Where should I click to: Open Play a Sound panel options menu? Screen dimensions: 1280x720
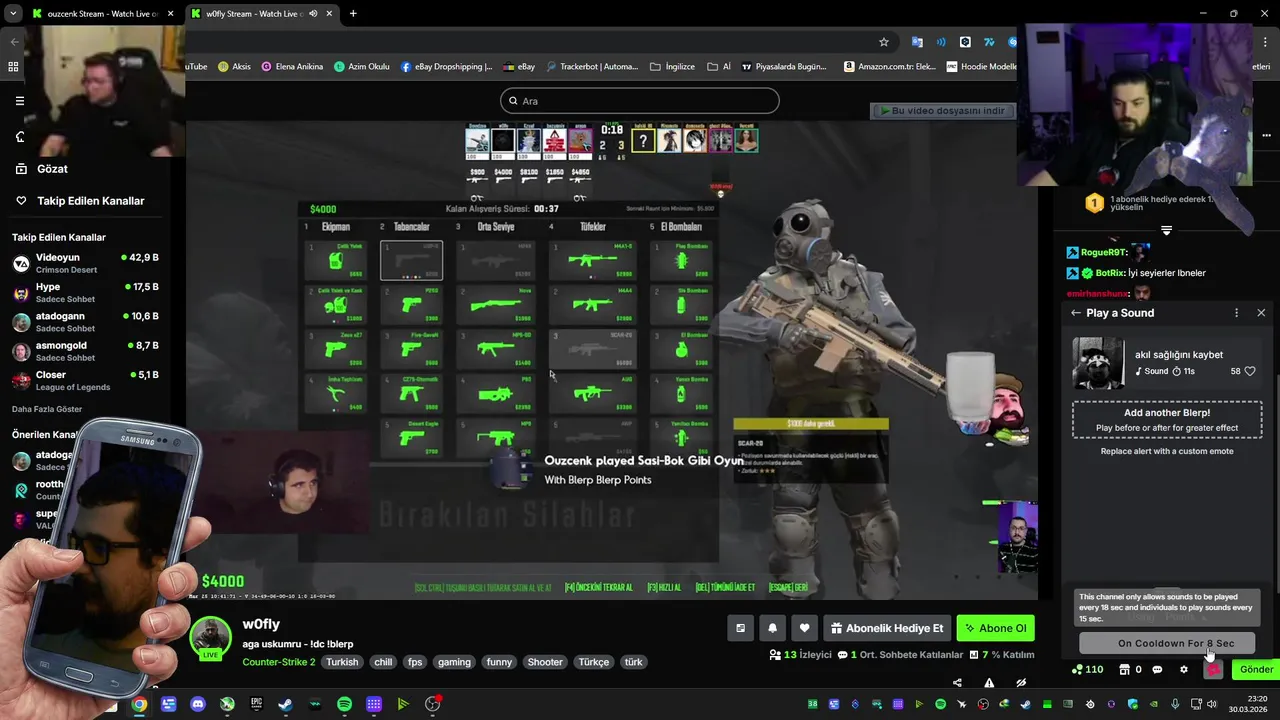[1236, 313]
